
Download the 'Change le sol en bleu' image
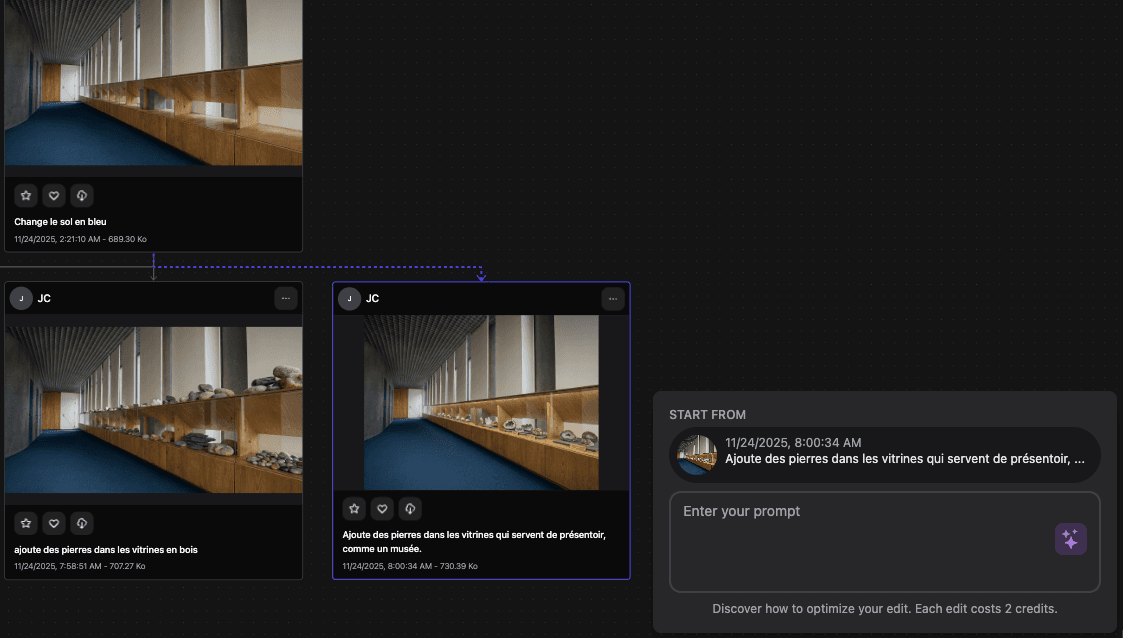[x=82, y=195]
